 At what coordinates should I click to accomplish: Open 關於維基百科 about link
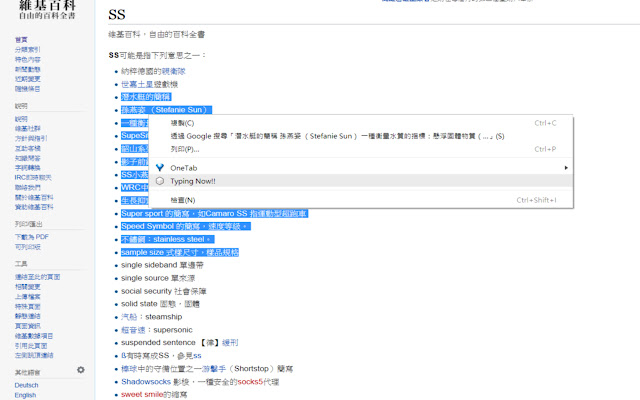pyautogui.click(x=34, y=197)
